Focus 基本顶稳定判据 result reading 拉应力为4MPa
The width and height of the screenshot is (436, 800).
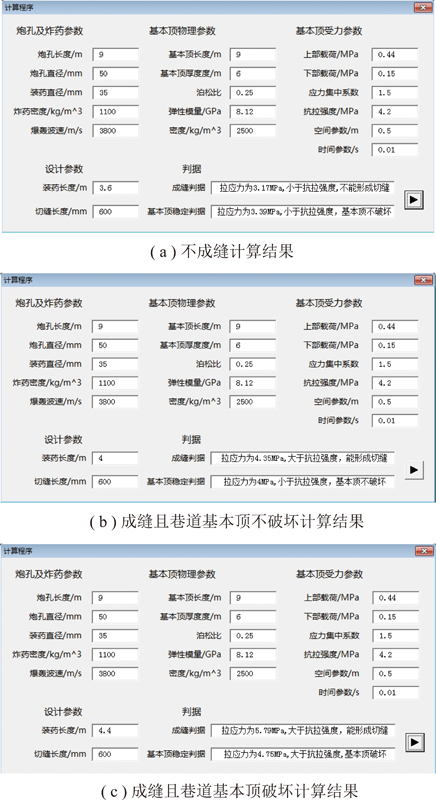click(x=302, y=482)
